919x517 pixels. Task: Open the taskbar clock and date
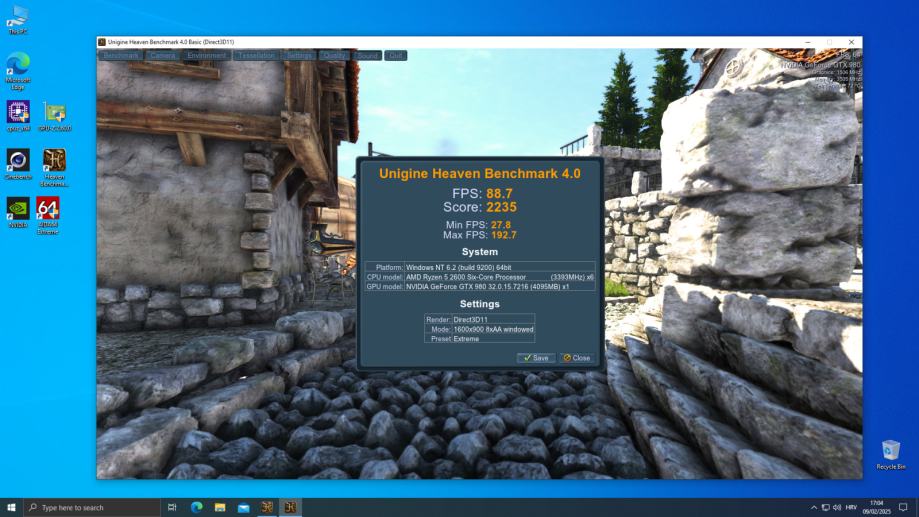[x=876, y=508]
